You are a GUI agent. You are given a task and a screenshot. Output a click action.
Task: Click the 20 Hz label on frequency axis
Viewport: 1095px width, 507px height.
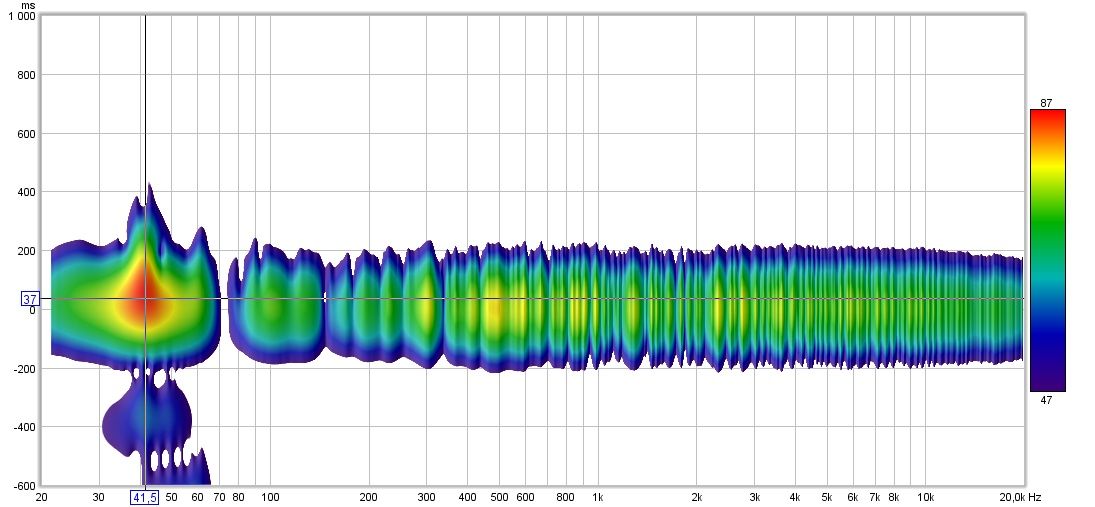41,497
